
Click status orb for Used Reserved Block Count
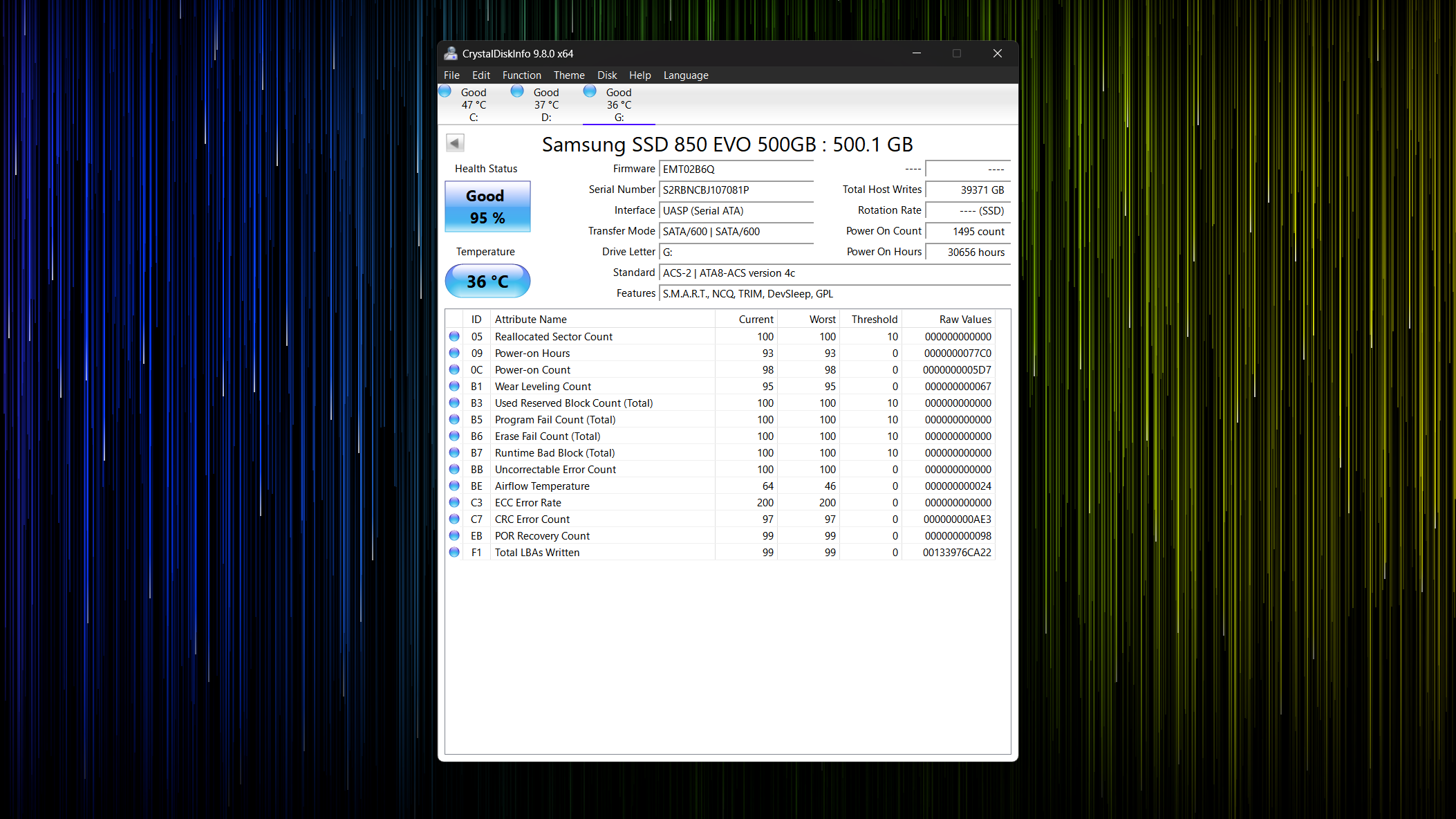[454, 403]
